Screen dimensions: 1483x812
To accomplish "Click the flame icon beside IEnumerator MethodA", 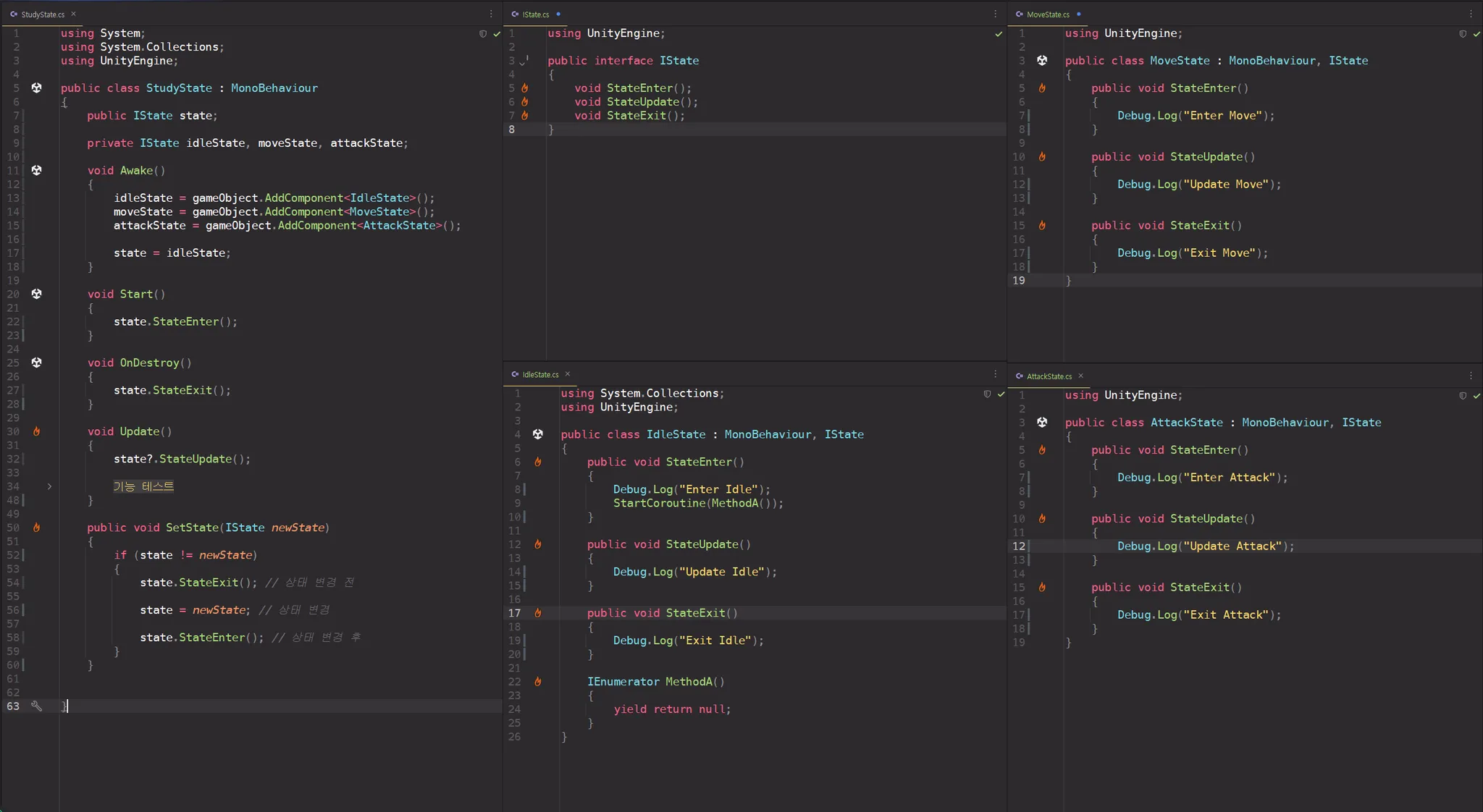I will click(538, 682).
